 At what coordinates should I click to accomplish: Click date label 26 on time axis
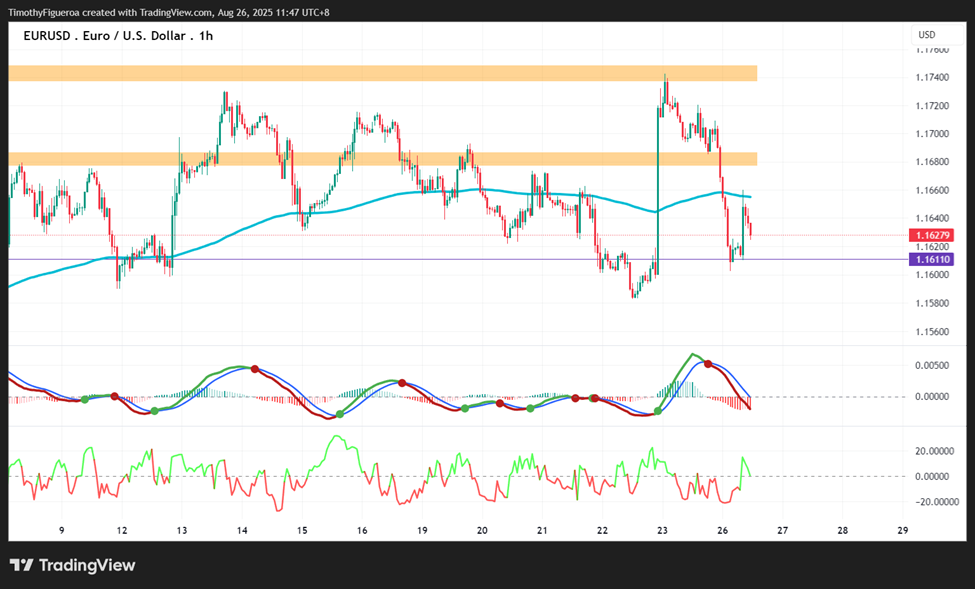[x=723, y=531]
